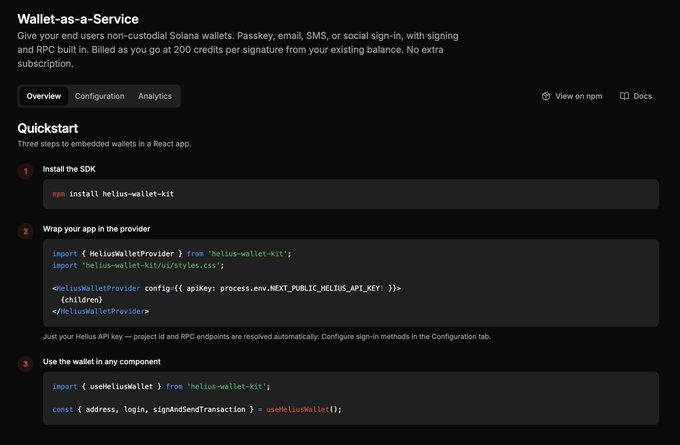This screenshot has width=680, height=445.
Task: Click the closing </HeliusWalletProvider> tag line
Action: tap(100, 311)
